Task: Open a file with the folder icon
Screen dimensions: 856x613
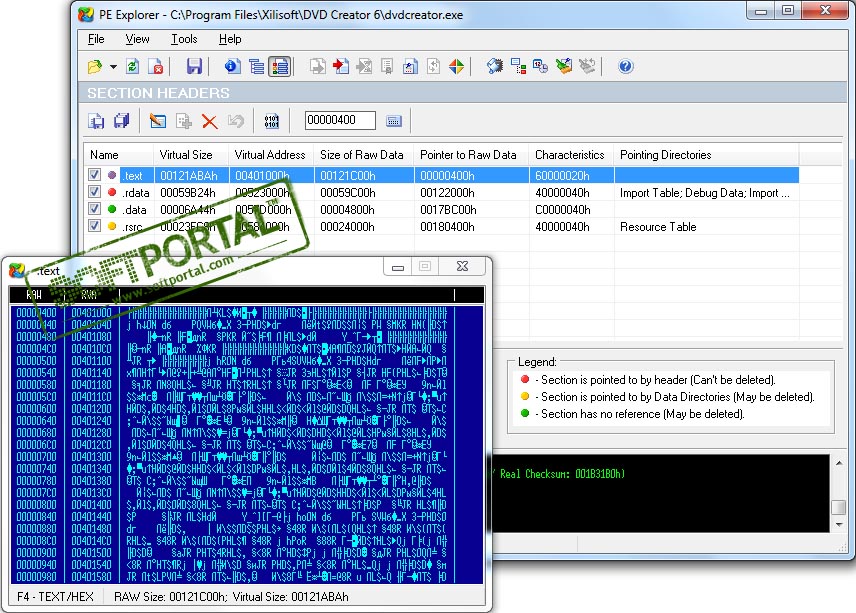Action: tap(95, 67)
